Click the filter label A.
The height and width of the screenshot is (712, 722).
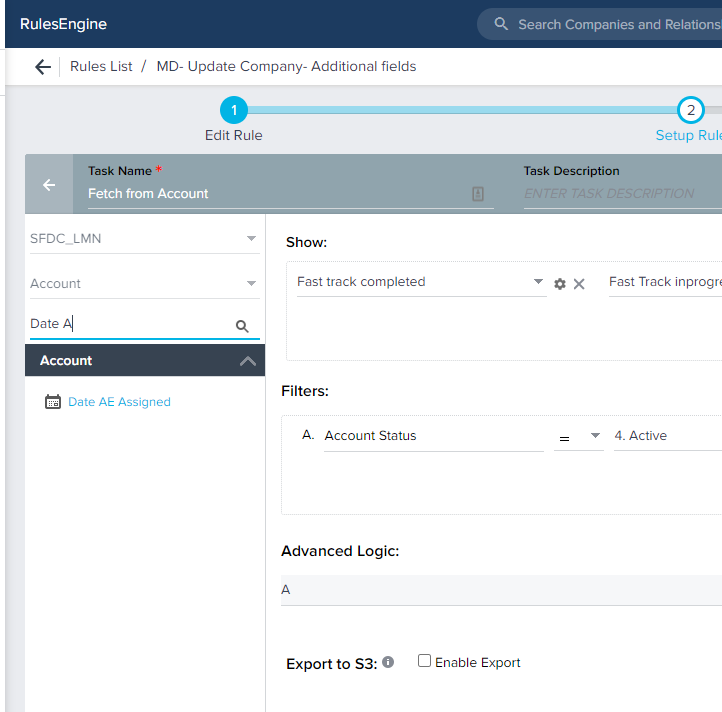(x=308, y=434)
